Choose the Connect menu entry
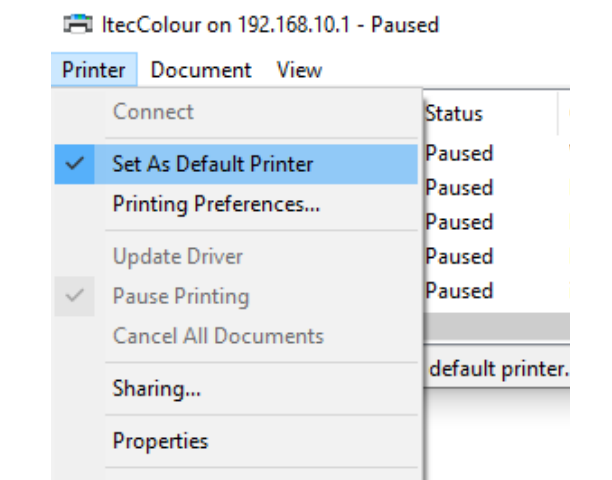612x480 pixels. coord(153,112)
